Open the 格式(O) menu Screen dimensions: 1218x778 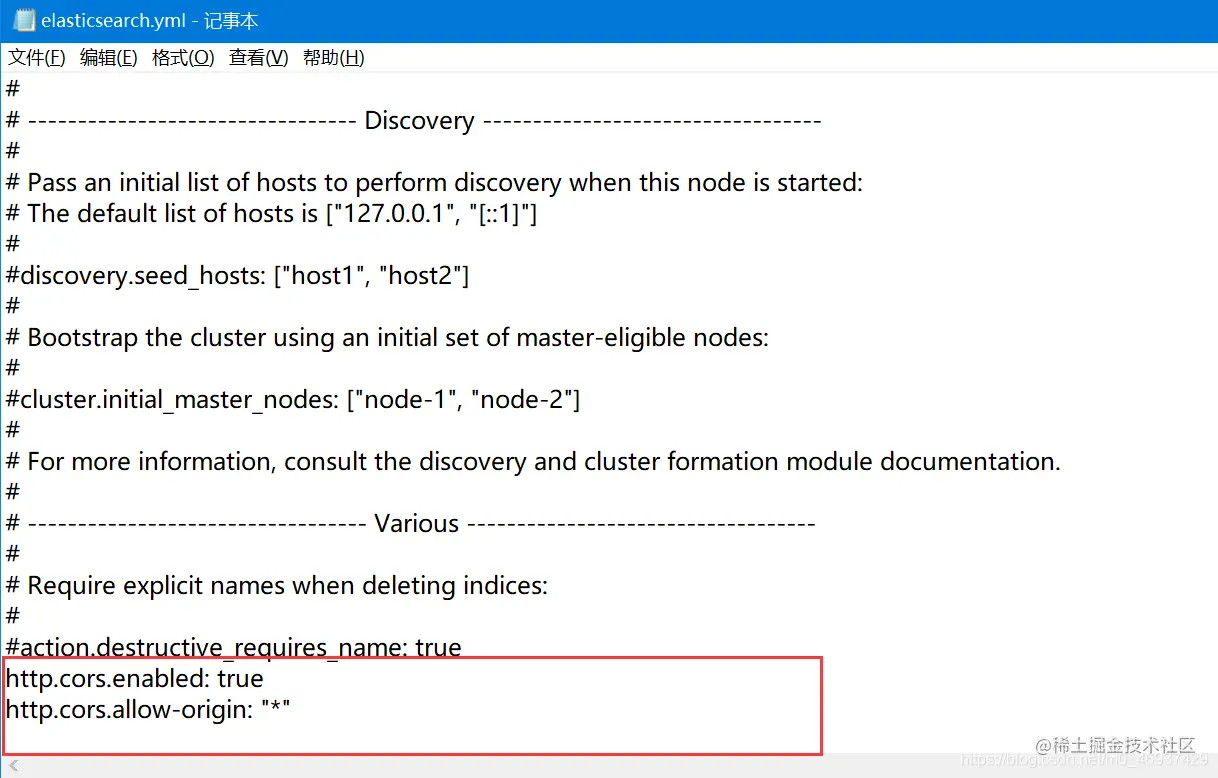pos(183,58)
